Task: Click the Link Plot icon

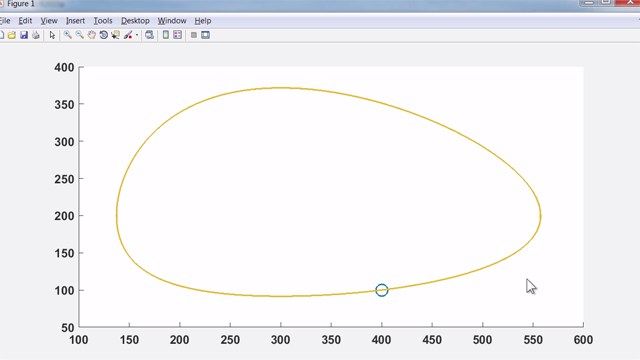Action: [149, 35]
